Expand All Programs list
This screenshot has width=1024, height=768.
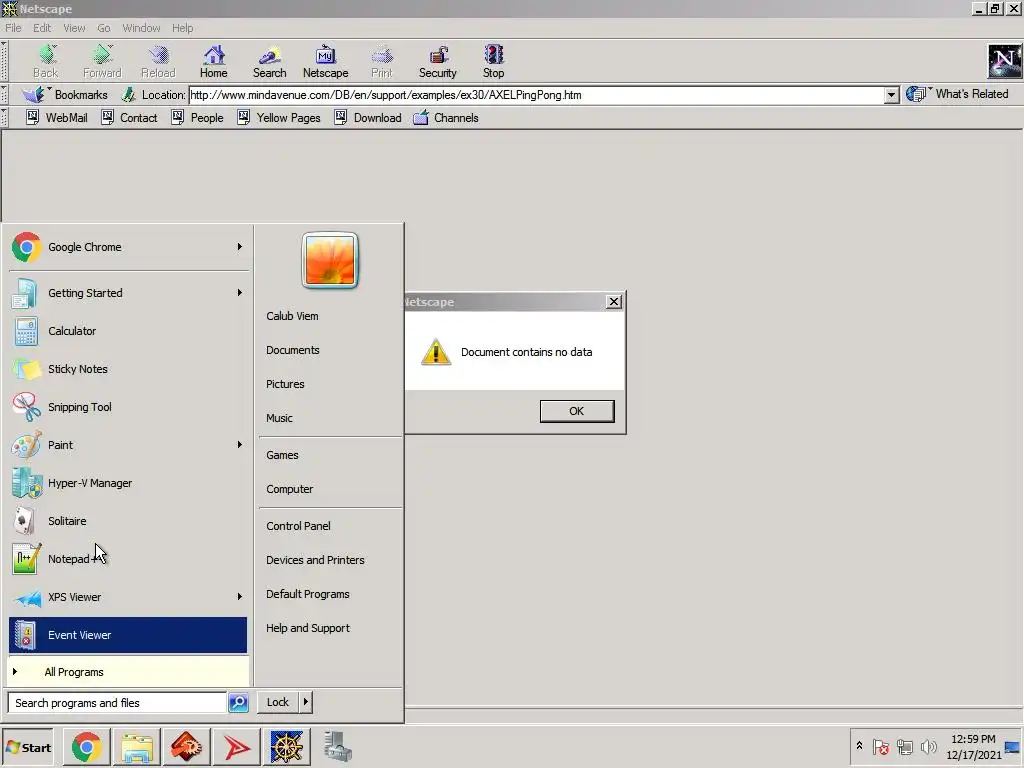[x=128, y=672]
